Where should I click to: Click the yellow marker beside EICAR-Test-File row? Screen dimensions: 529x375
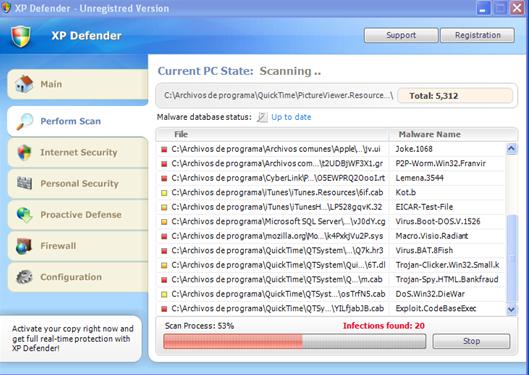coord(164,207)
